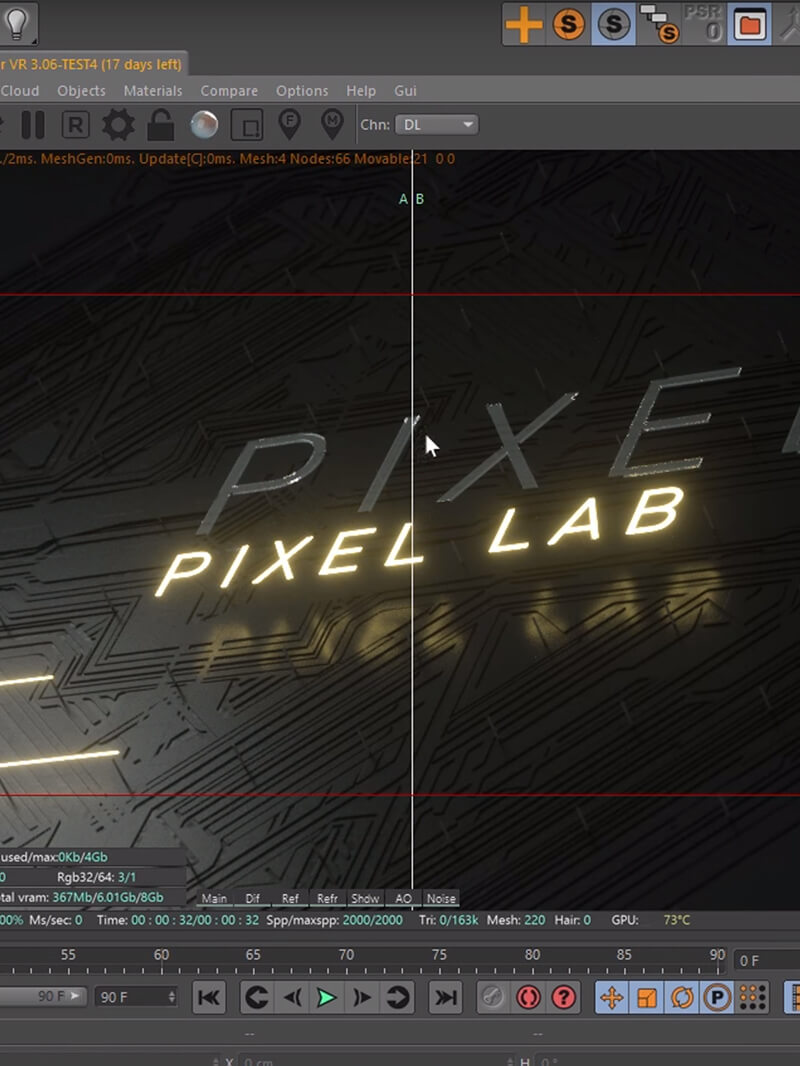Toggle the red circular autokeying button
The height and width of the screenshot is (1066, 800).
click(x=528, y=997)
